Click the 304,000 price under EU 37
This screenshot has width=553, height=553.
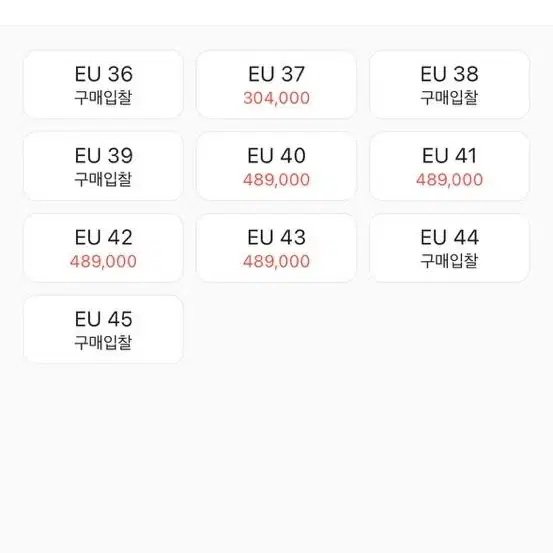[276, 98]
